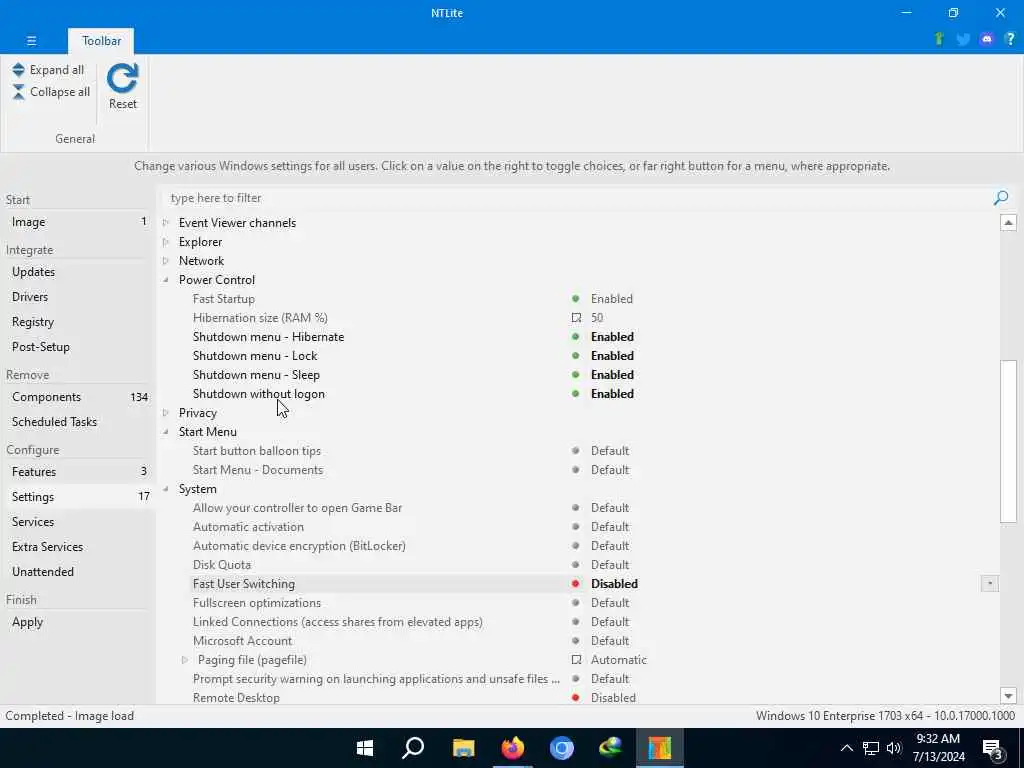
Task: Open the notification center icon
Action: click(993, 749)
